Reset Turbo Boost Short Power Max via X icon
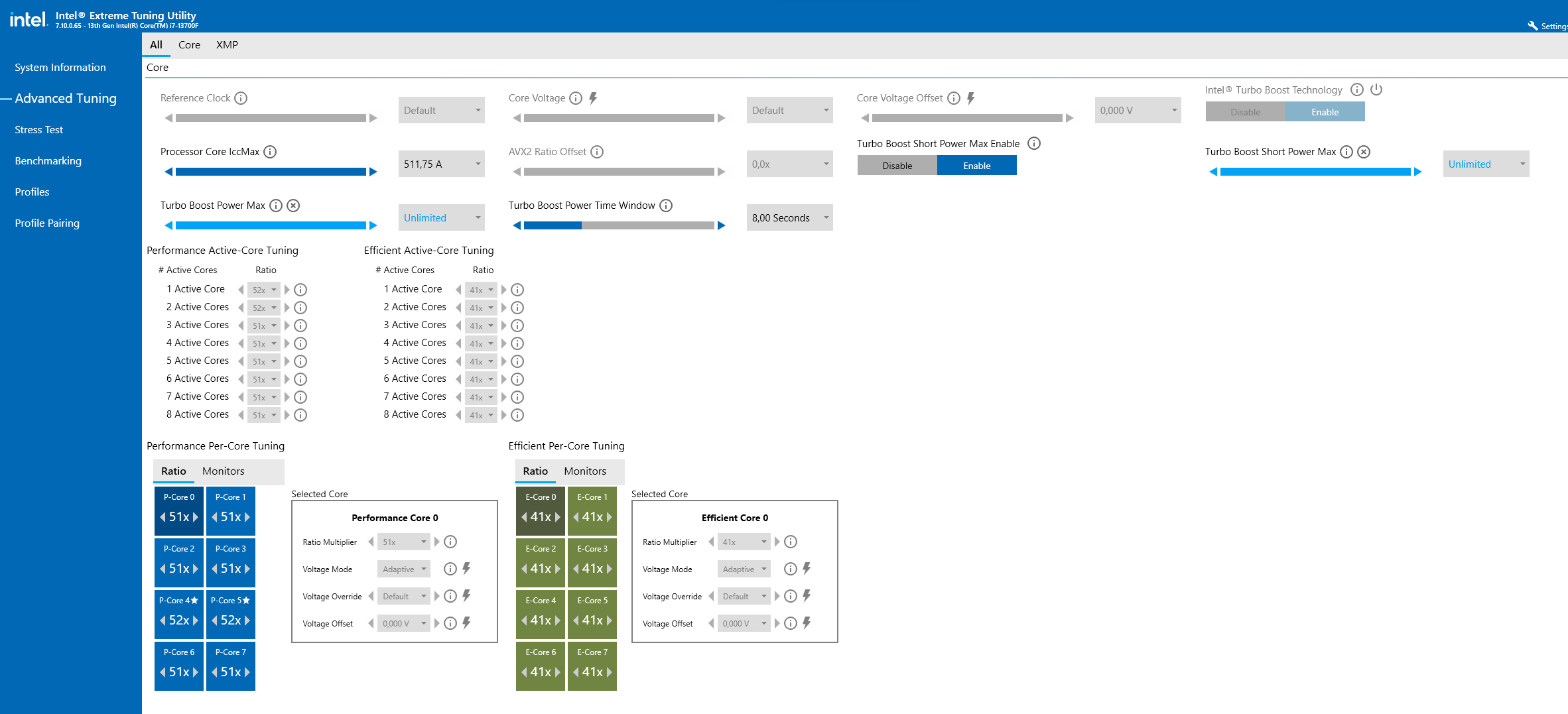1568x714 pixels. tap(1364, 152)
